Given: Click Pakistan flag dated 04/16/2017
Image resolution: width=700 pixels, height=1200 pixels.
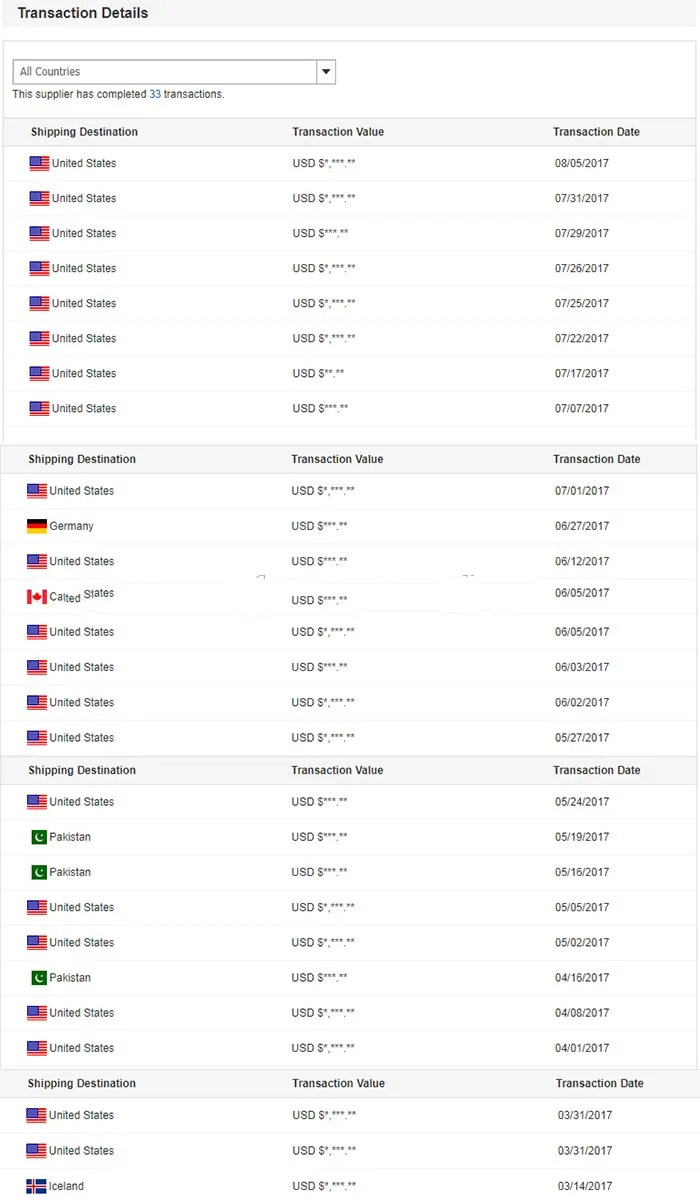Looking at the screenshot, I should tap(38, 978).
